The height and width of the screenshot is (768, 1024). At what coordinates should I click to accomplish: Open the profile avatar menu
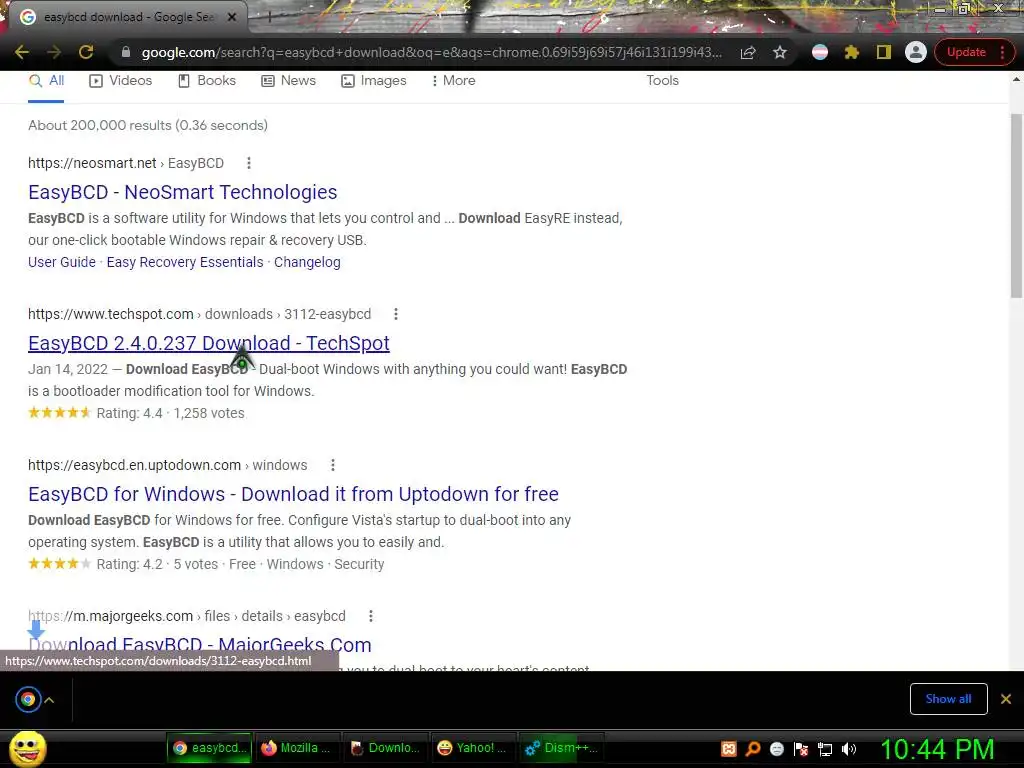[x=916, y=52]
